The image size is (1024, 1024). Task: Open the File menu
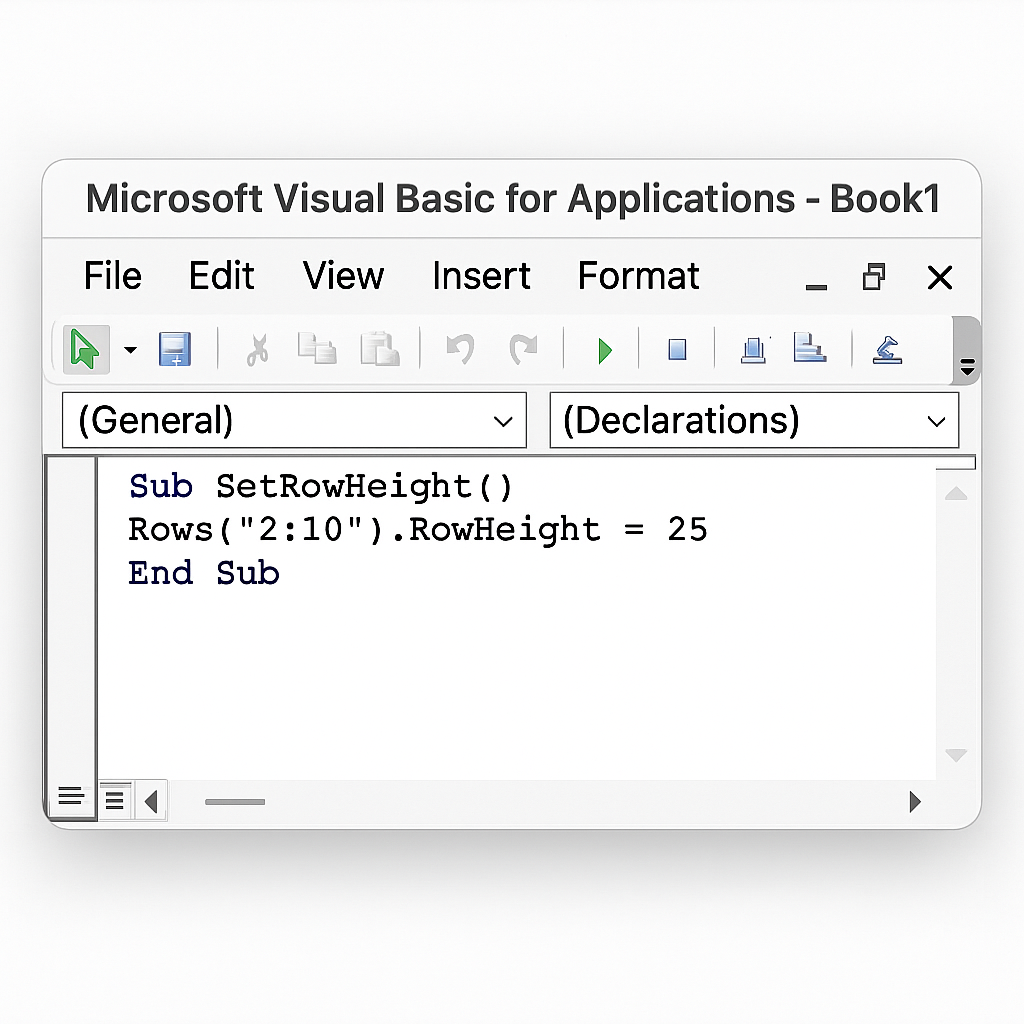coord(112,276)
